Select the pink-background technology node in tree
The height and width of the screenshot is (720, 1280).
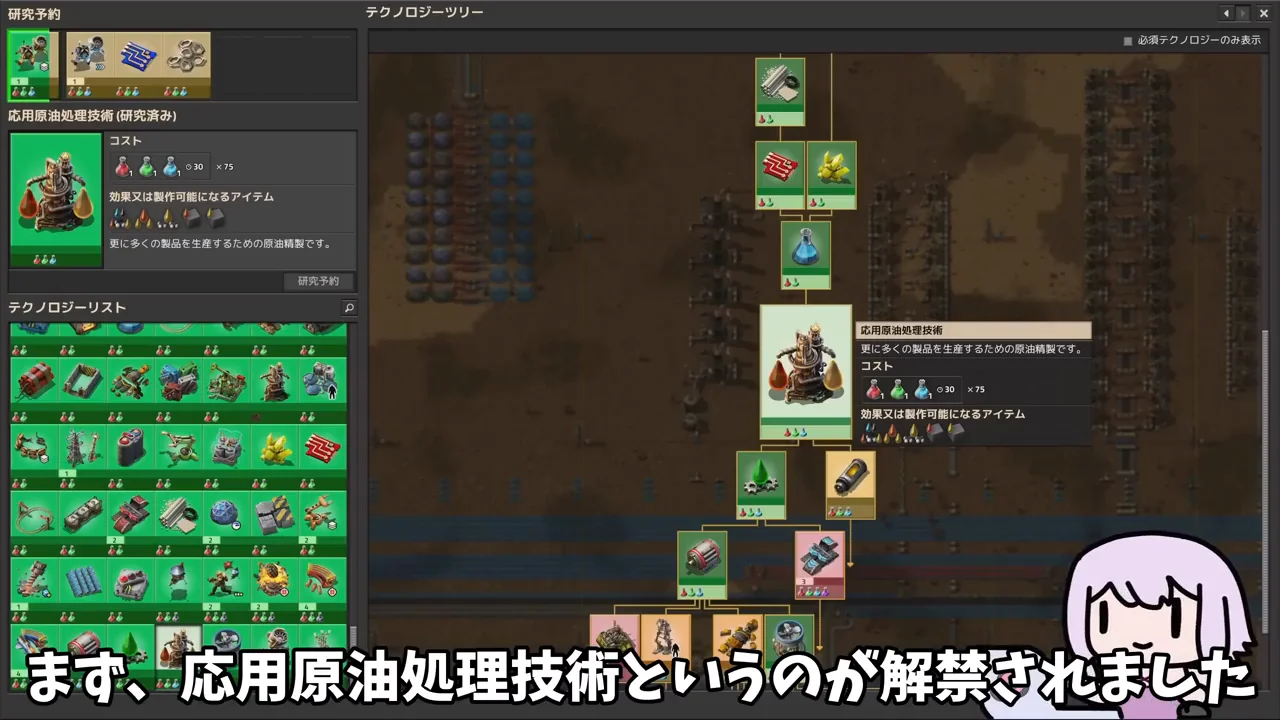820,565
